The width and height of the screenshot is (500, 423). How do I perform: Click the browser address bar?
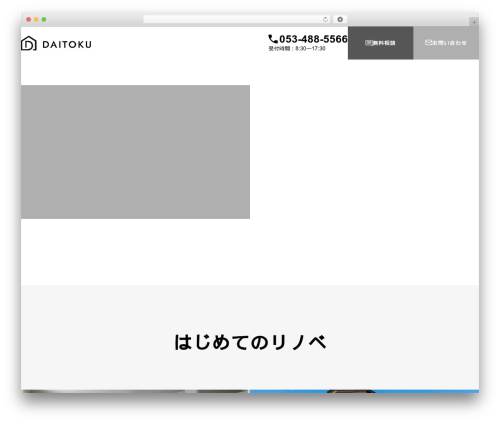tap(237, 19)
